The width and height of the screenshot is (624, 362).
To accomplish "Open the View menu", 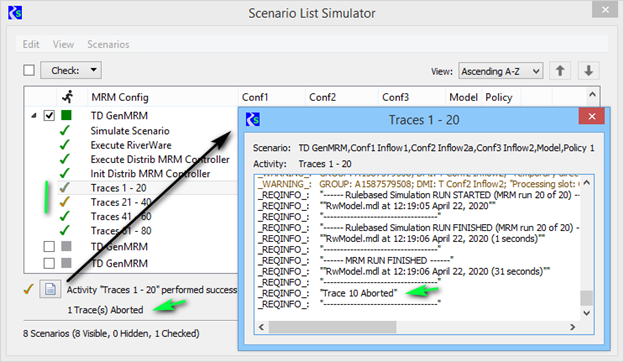I will (63, 44).
